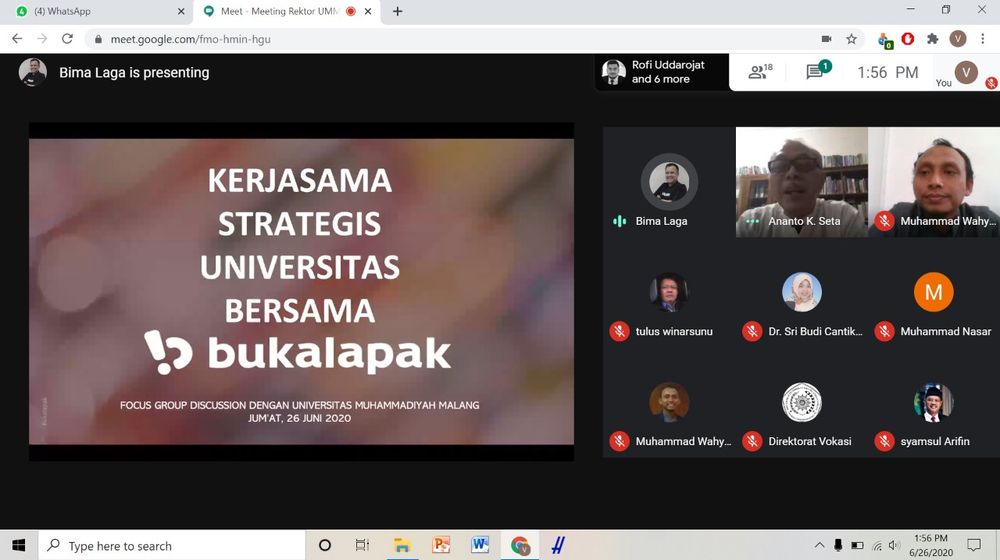Click the taskbar Wi-Fi network icon

(877, 546)
